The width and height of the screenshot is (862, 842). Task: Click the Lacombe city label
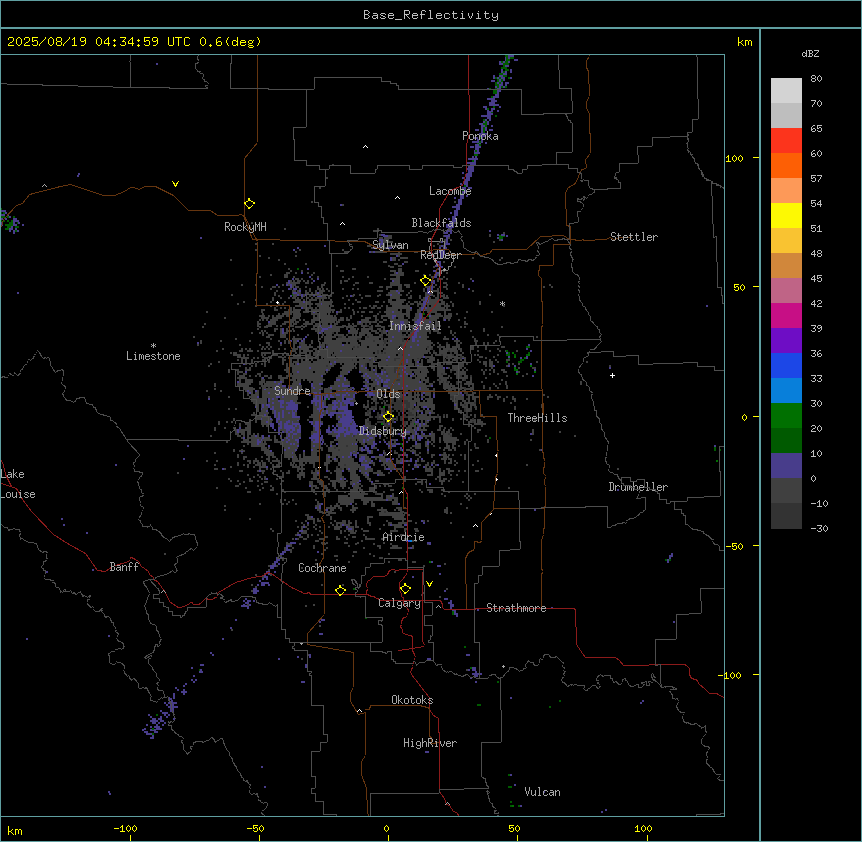(450, 191)
